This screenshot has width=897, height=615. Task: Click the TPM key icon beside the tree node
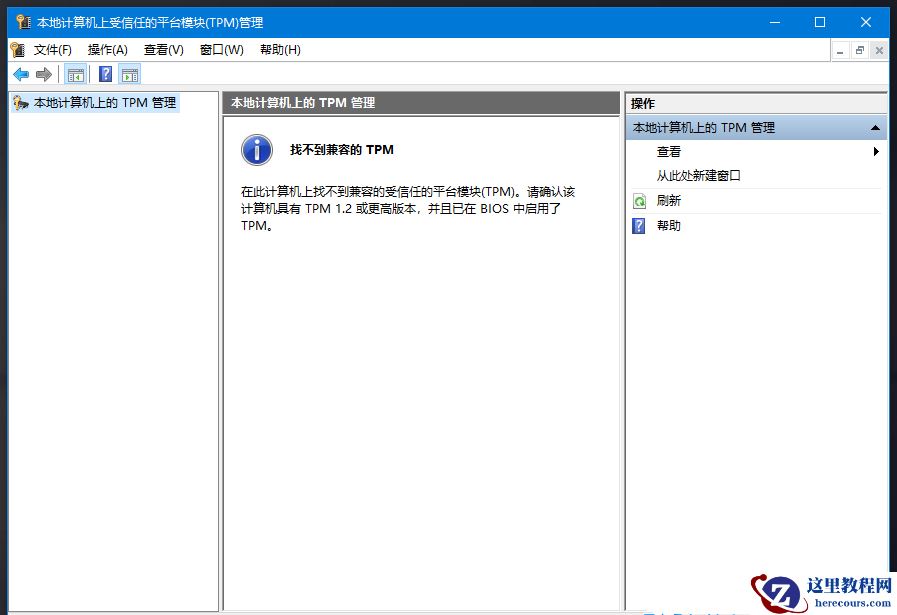[18, 102]
